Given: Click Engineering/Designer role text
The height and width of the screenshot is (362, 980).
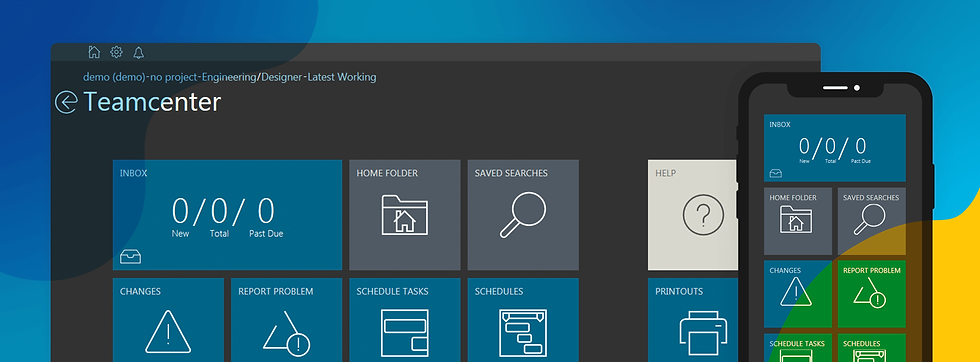Looking at the screenshot, I should [x=252, y=78].
